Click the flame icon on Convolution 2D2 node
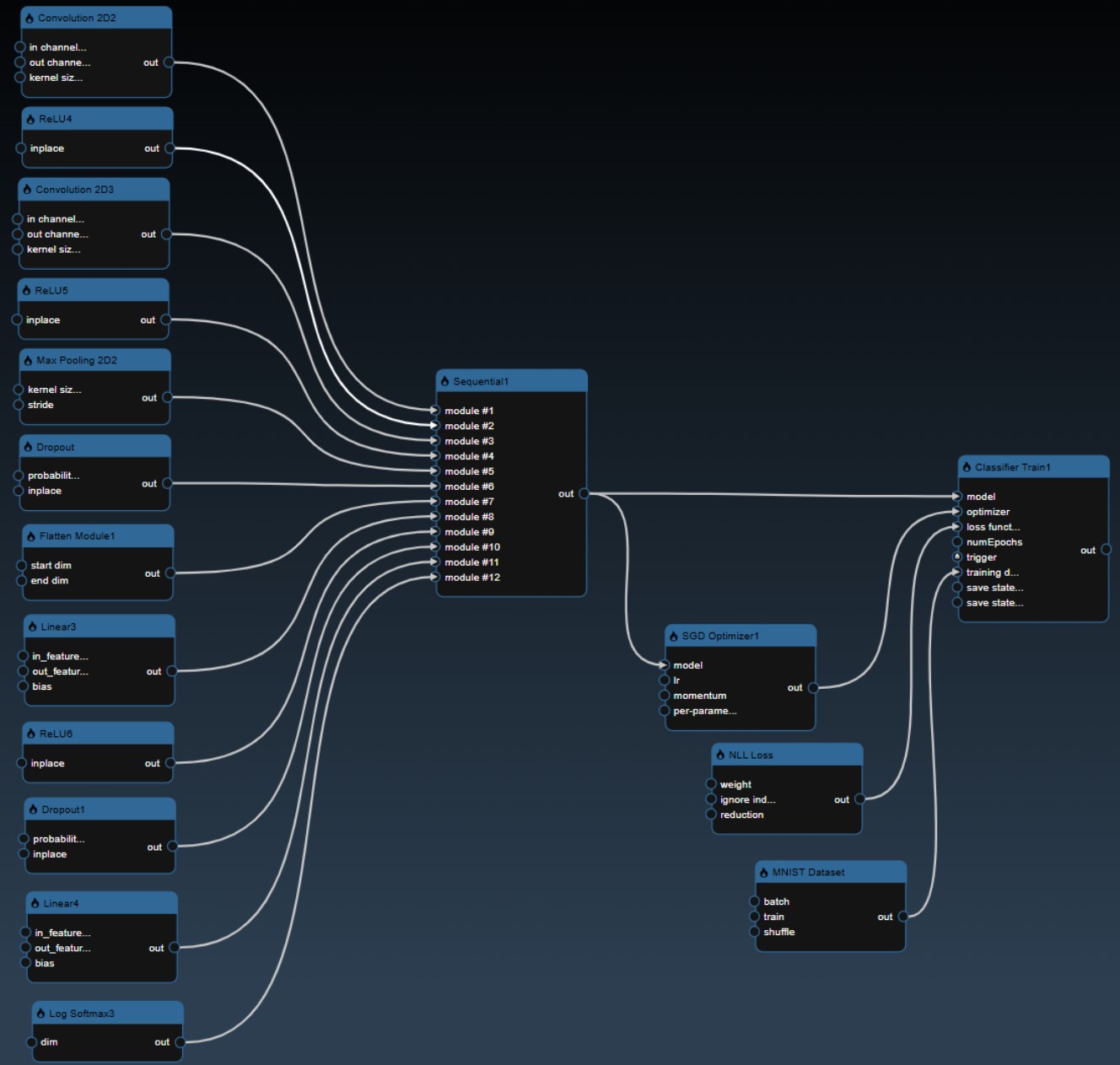Viewport: 1120px width, 1065px height. click(x=30, y=19)
